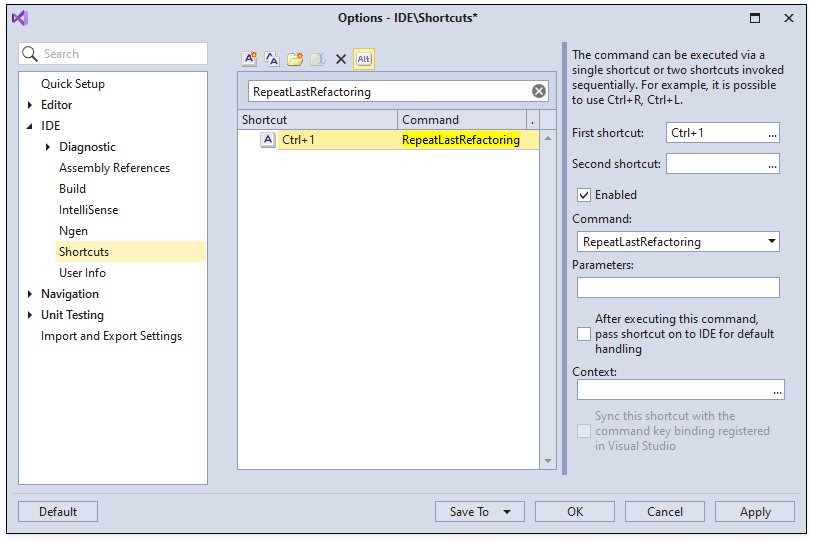Select the Ctrl+1 shortcut cell

pyautogui.click(x=338, y=140)
